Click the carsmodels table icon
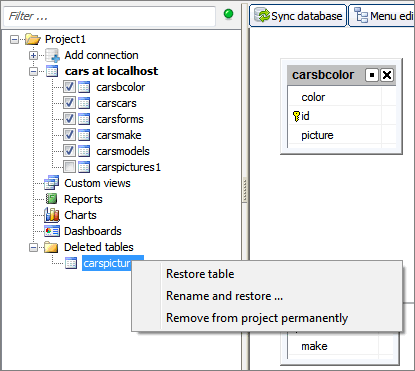This screenshot has width=415, height=371. (x=84, y=151)
